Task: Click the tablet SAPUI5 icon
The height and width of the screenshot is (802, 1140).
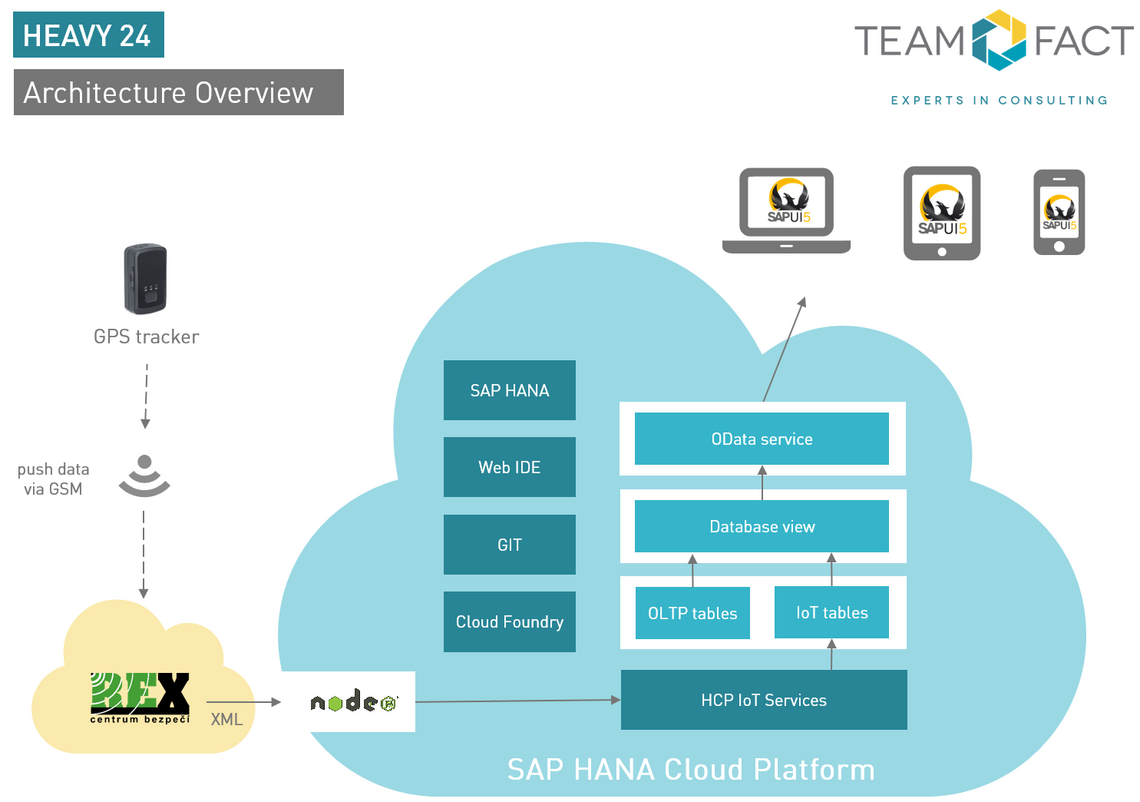Action: (x=942, y=213)
